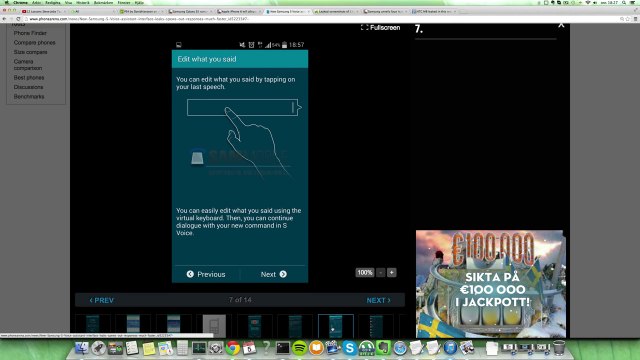Click the Spotlight search icon in the menu bar

point(624,2)
